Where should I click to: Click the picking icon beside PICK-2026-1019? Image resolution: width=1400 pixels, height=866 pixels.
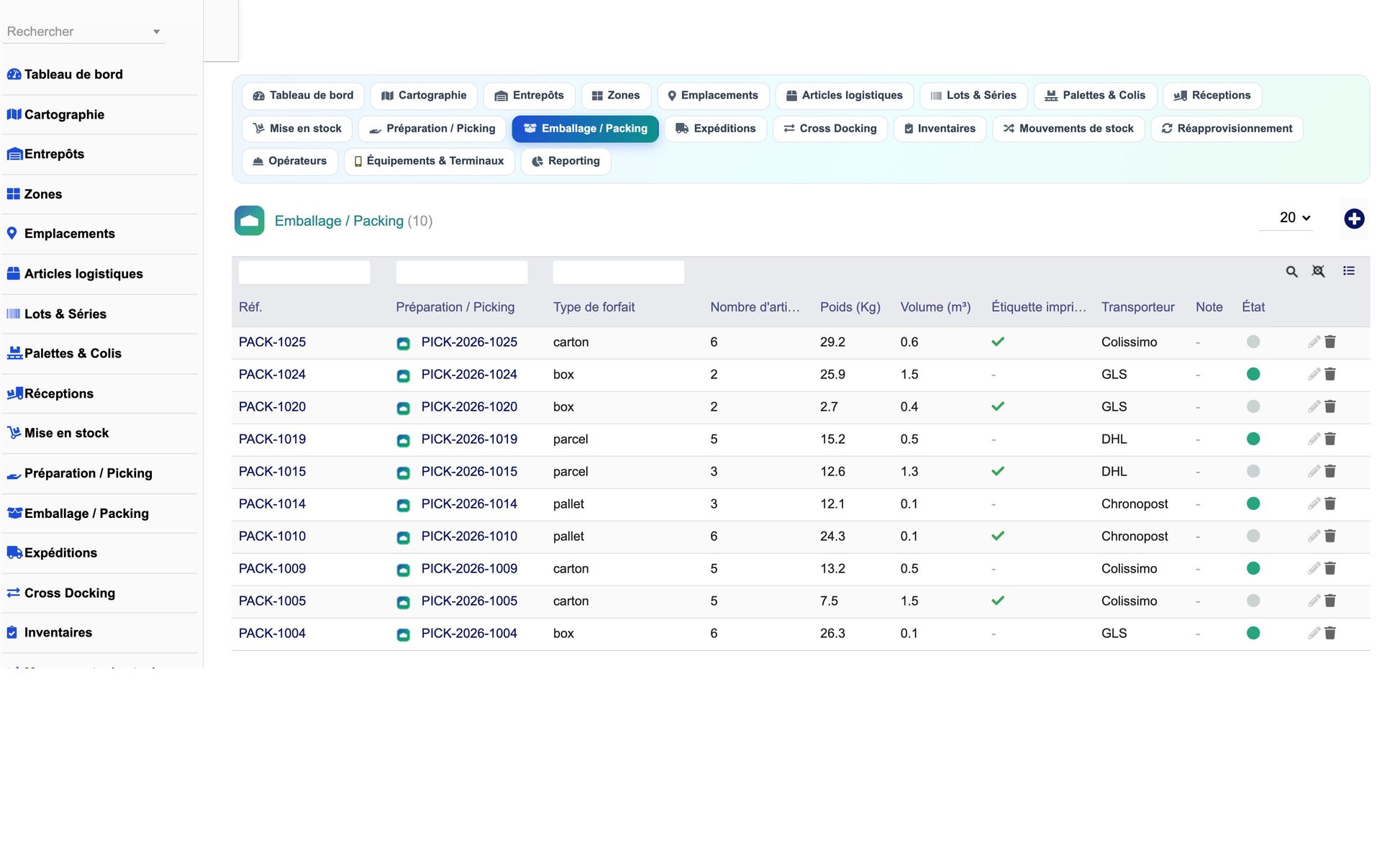(x=404, y=440)
